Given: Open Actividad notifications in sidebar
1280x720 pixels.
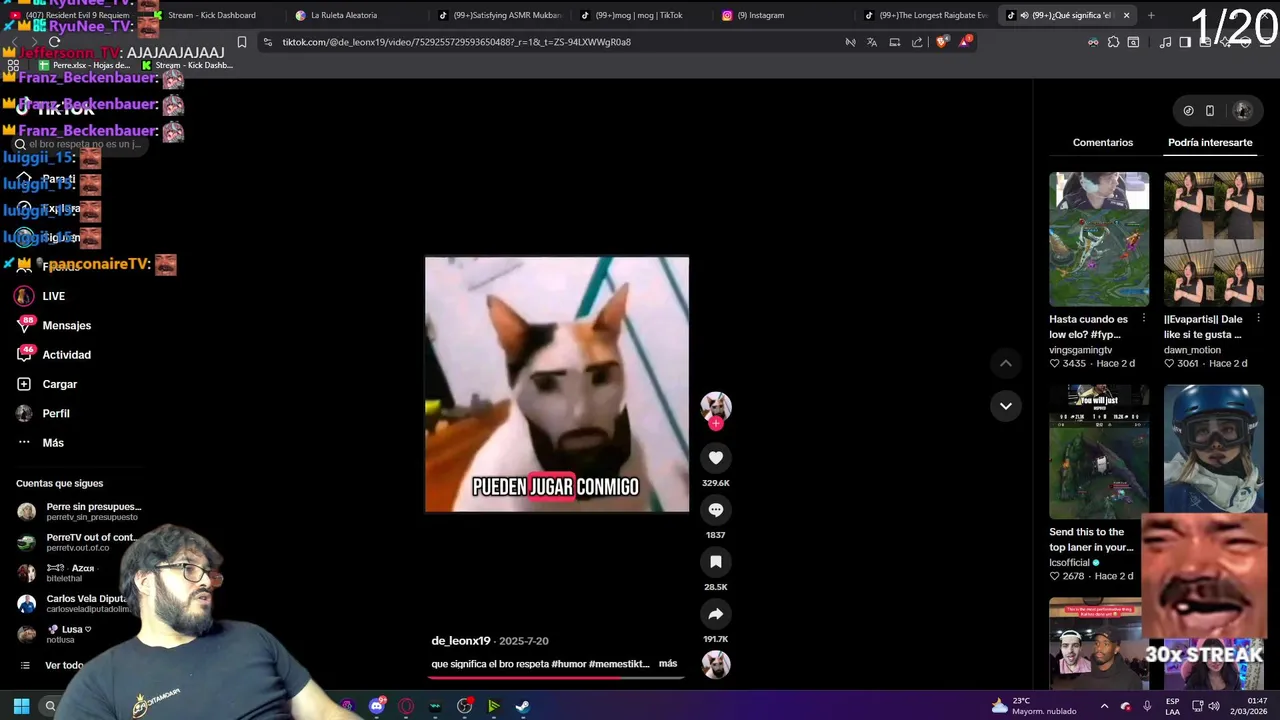Looking at the screenshot, I should coord(53,354).
